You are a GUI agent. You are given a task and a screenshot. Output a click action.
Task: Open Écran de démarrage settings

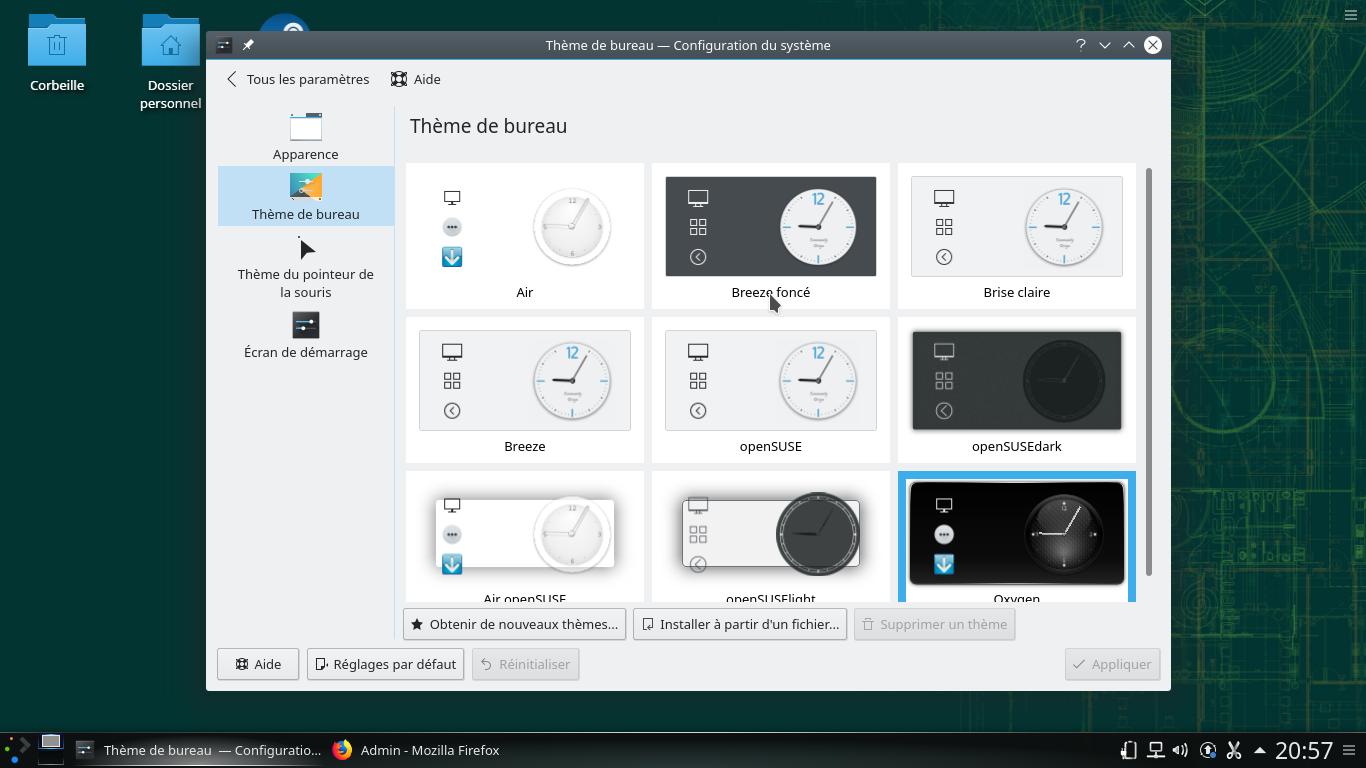(305, 334)
